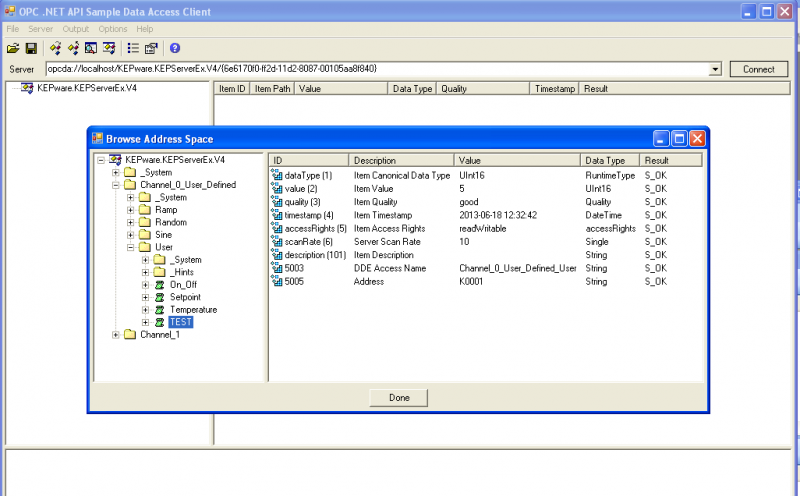
Task: Open the Server menu
Action: 40,29
